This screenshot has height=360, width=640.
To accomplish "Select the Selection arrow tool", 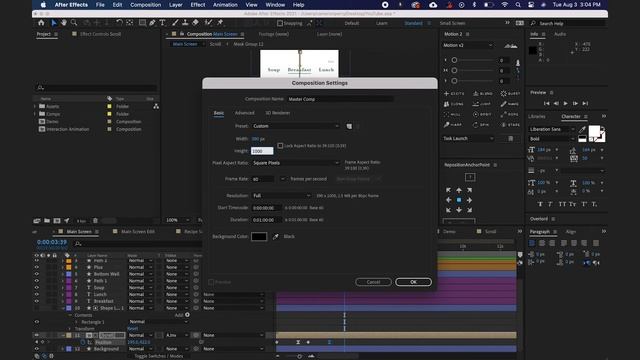I will coord(53,23).
